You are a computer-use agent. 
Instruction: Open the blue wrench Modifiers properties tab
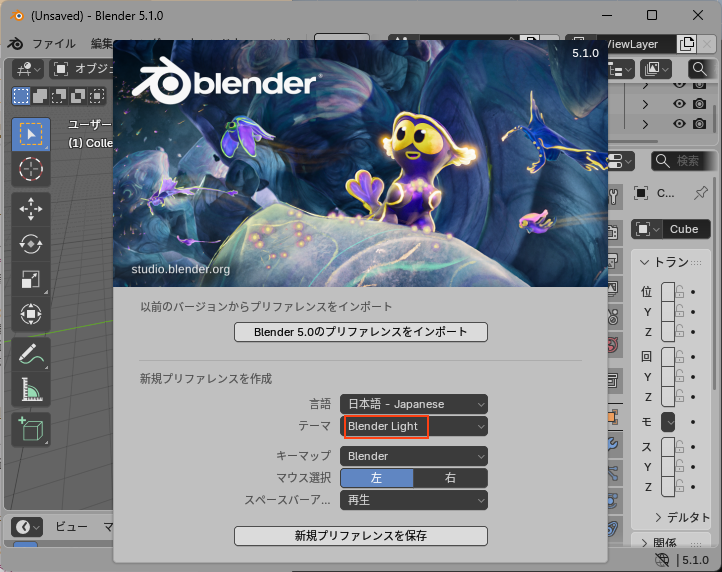pyautogui.click(x=613, y=444)
